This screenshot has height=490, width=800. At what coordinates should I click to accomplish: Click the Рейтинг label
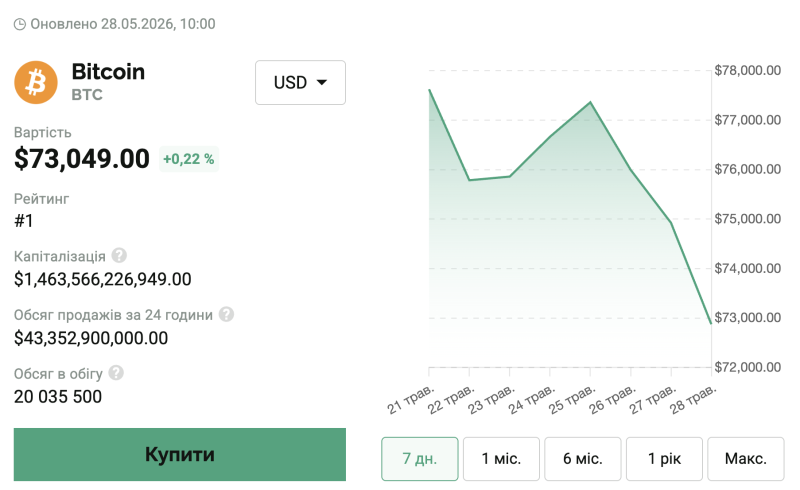41,199
